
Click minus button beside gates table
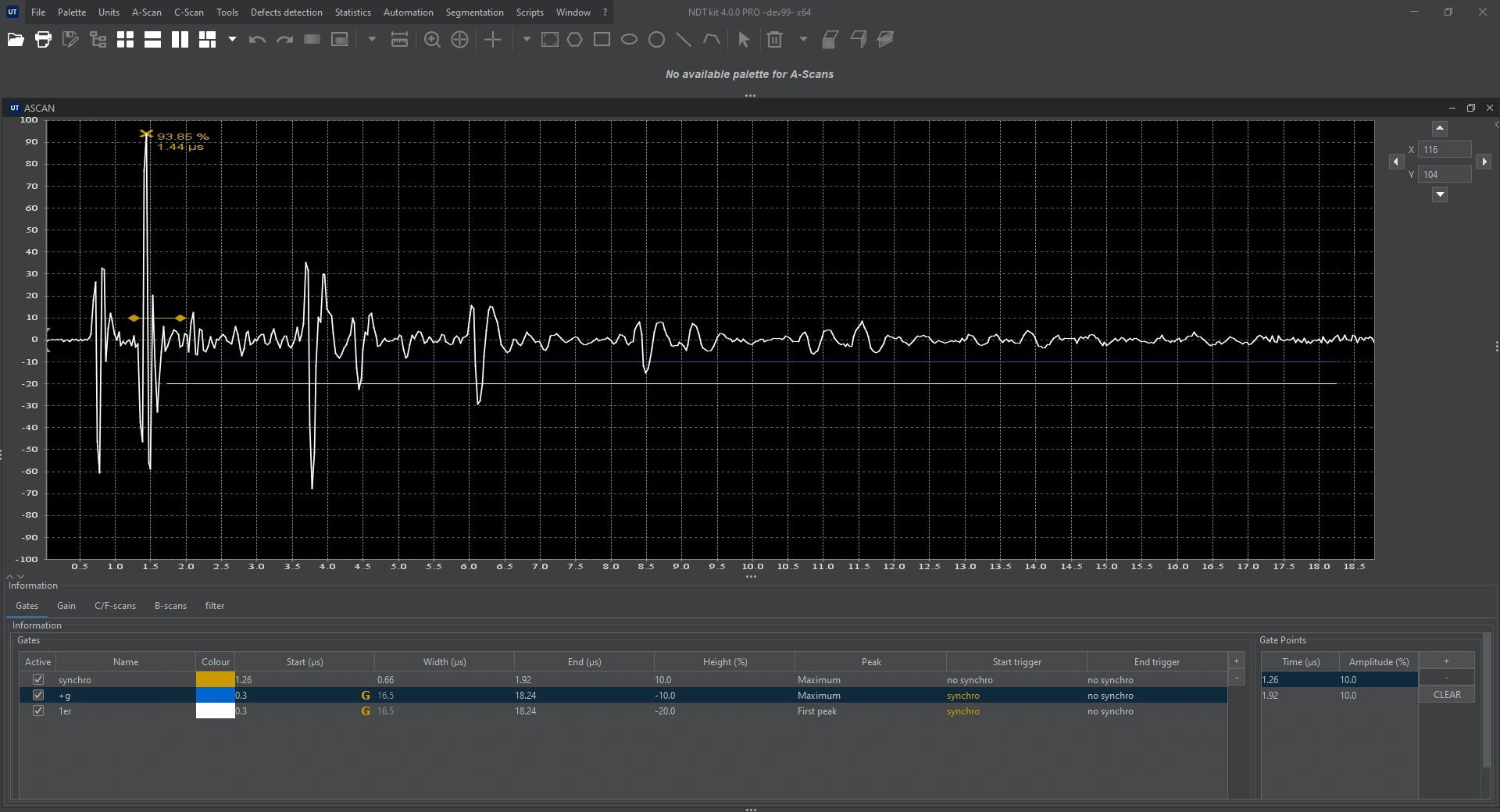point(1237,678)
